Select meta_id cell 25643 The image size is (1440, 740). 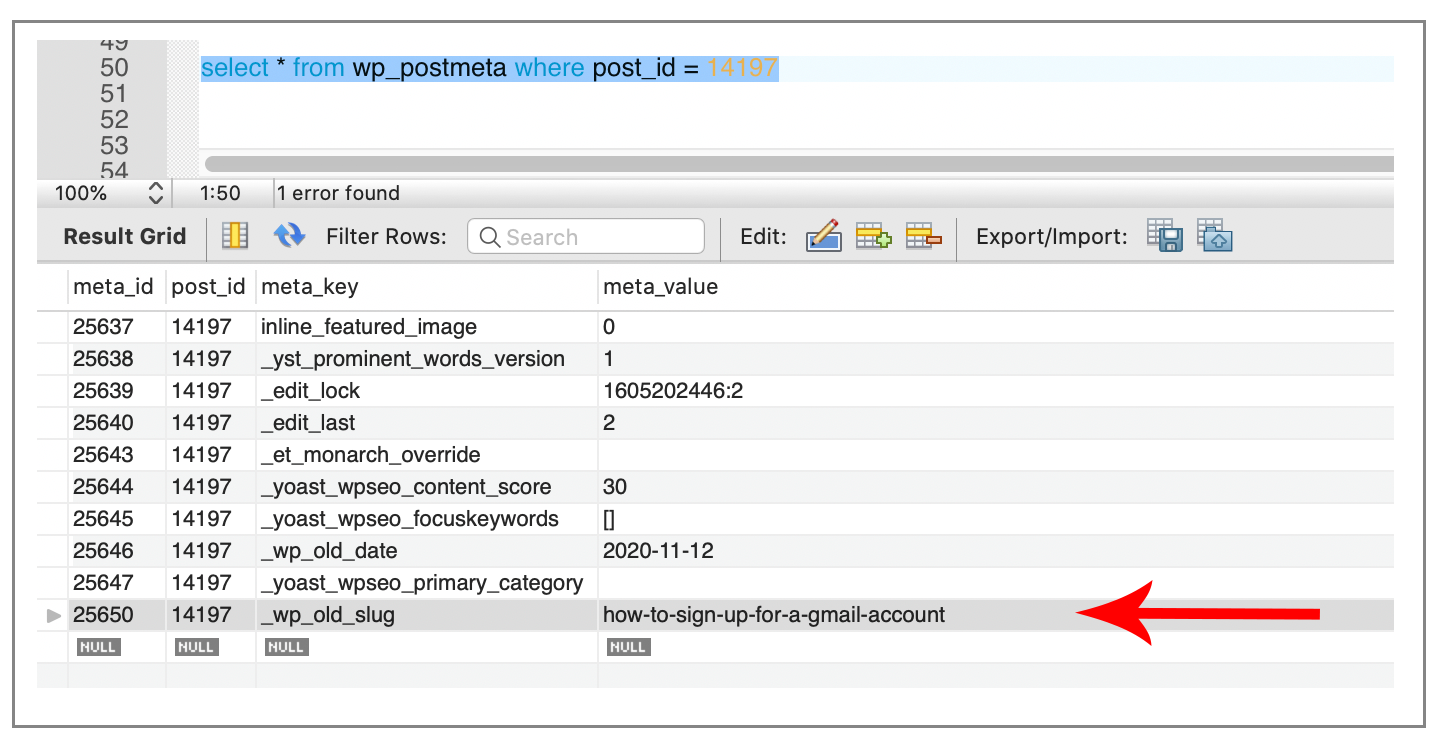pyautogui.click(x=116, y=455)
